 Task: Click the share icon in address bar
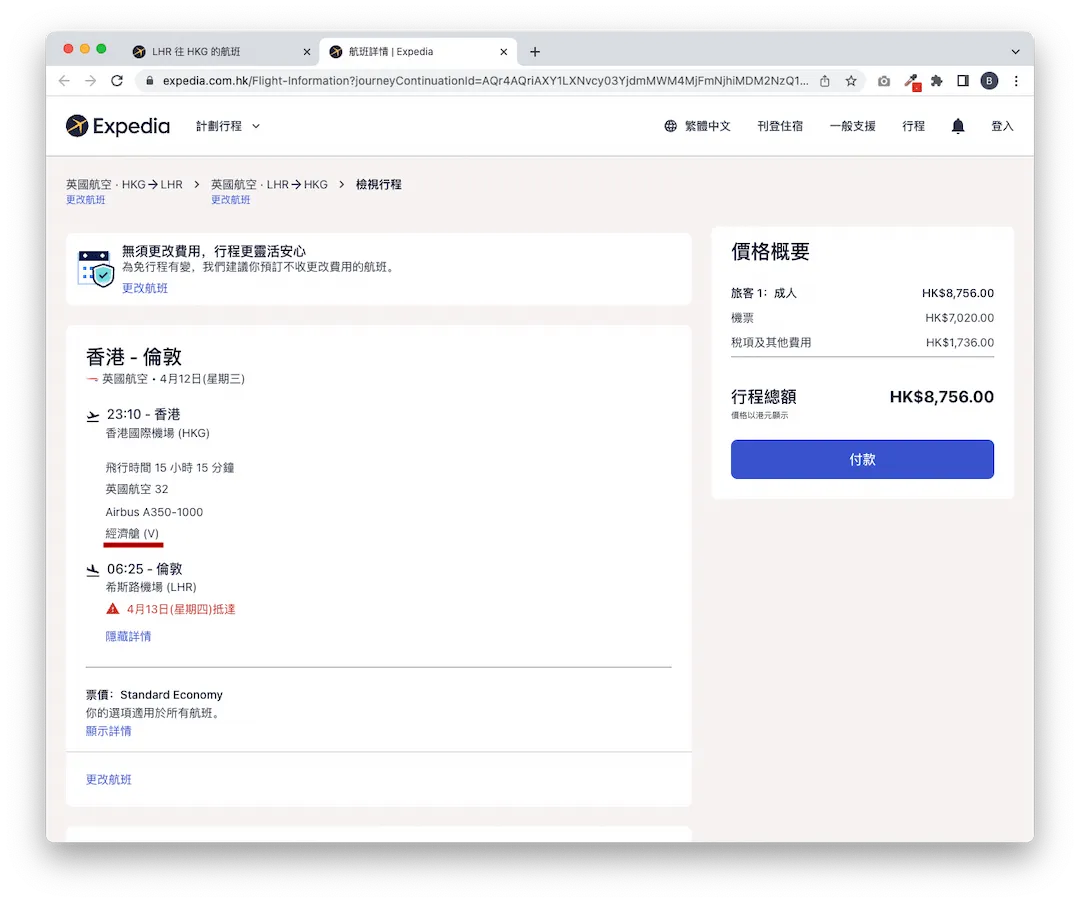pos(824,81)
